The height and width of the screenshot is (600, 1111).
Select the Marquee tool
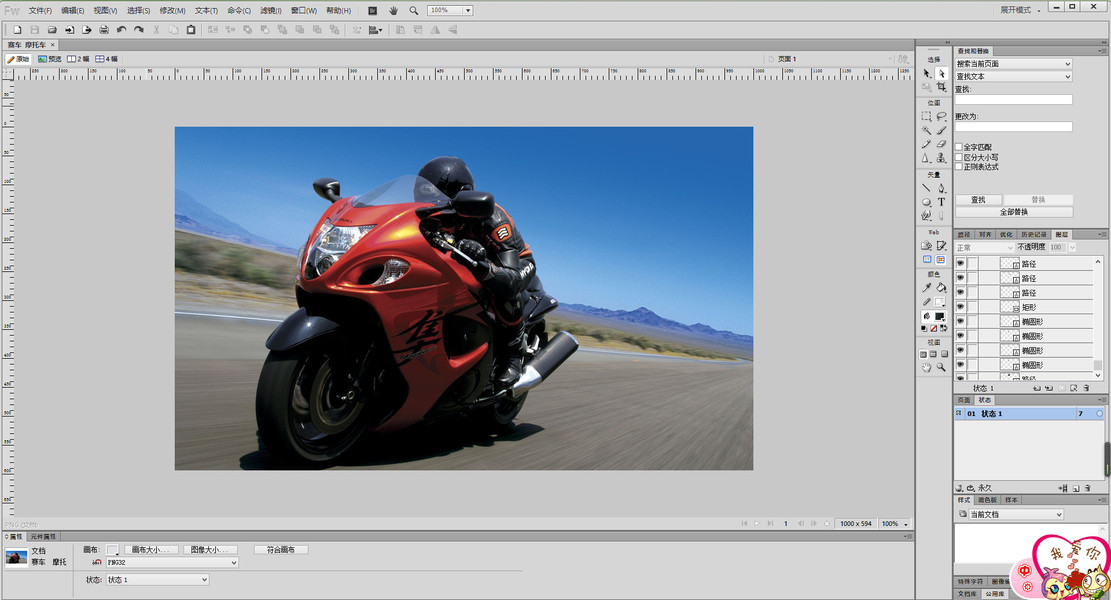tap(926, 116)
